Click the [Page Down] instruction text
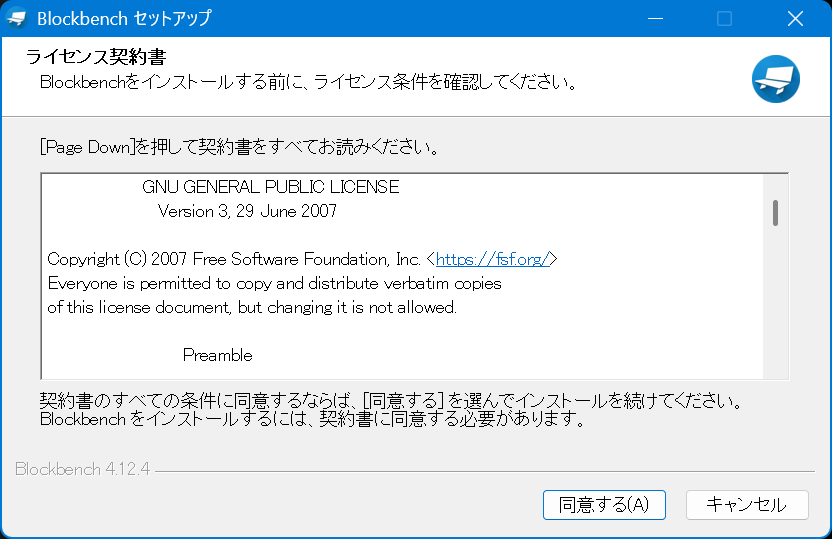This screenshot has height=539, width=832. 240,146
